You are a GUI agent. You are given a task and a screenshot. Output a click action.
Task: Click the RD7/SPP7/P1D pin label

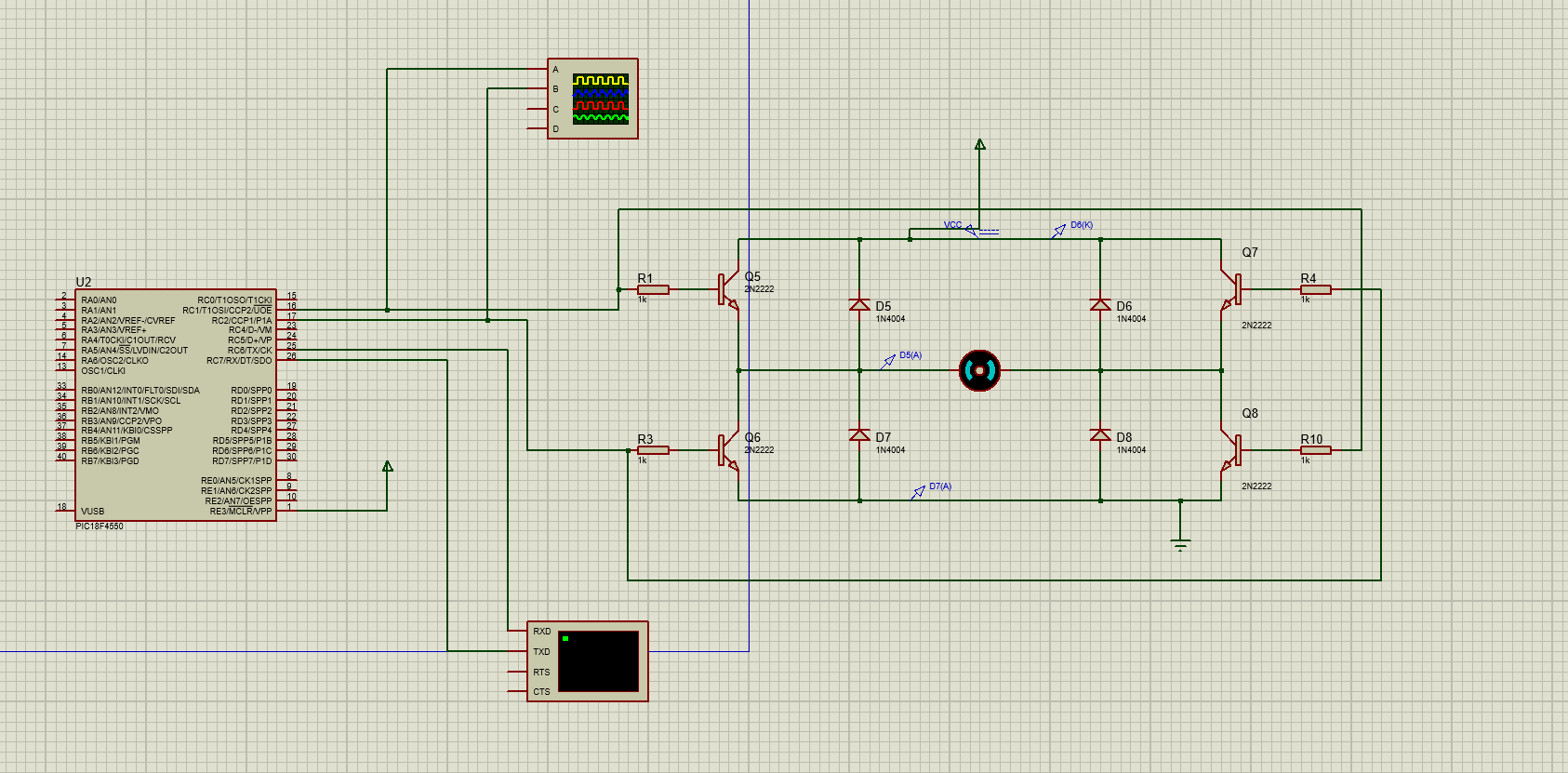(x=242, y=461)
